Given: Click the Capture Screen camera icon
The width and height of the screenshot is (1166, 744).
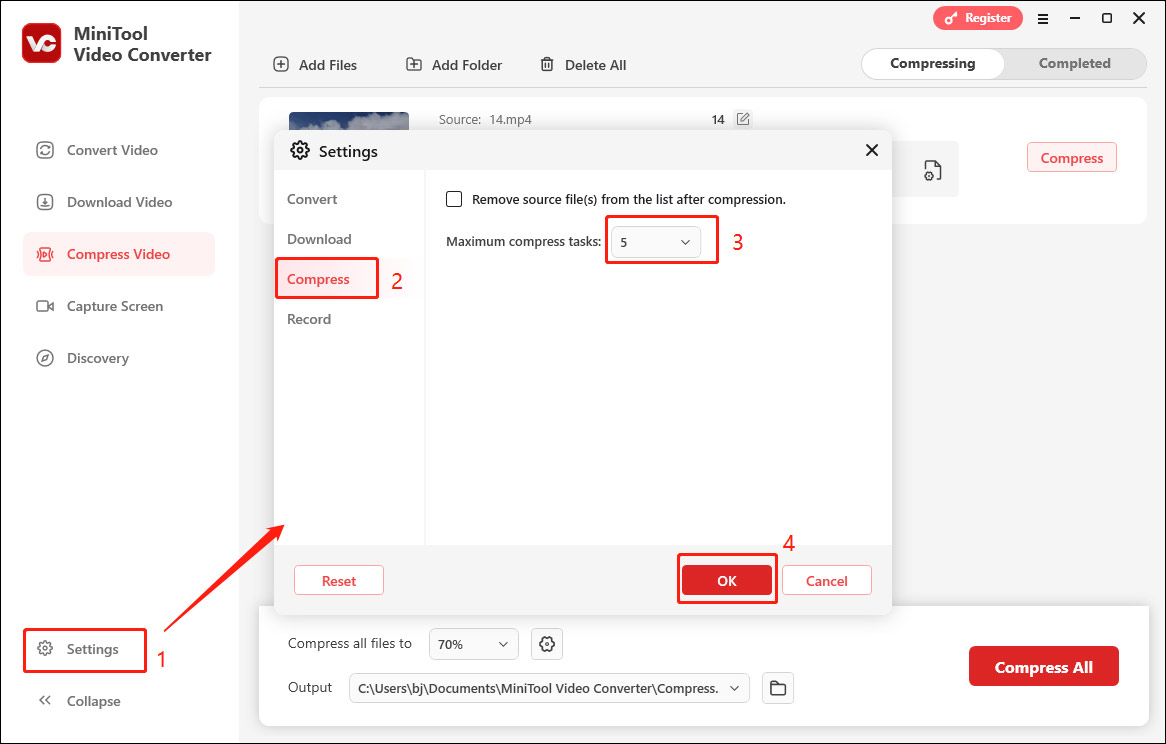Looking at the screenshot, I should (45, 306).
